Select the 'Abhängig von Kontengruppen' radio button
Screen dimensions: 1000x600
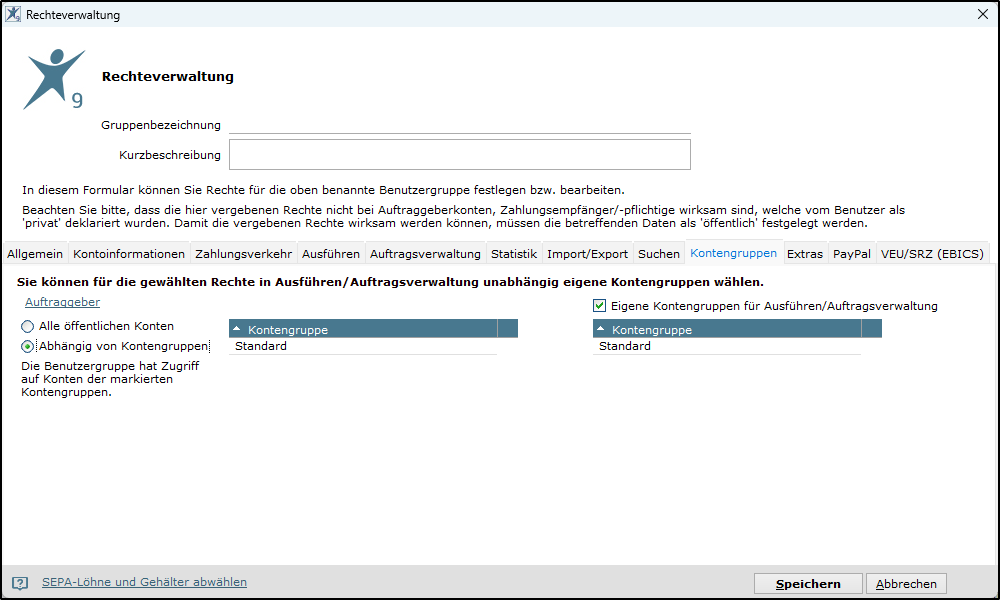click(x=27, y=346)
